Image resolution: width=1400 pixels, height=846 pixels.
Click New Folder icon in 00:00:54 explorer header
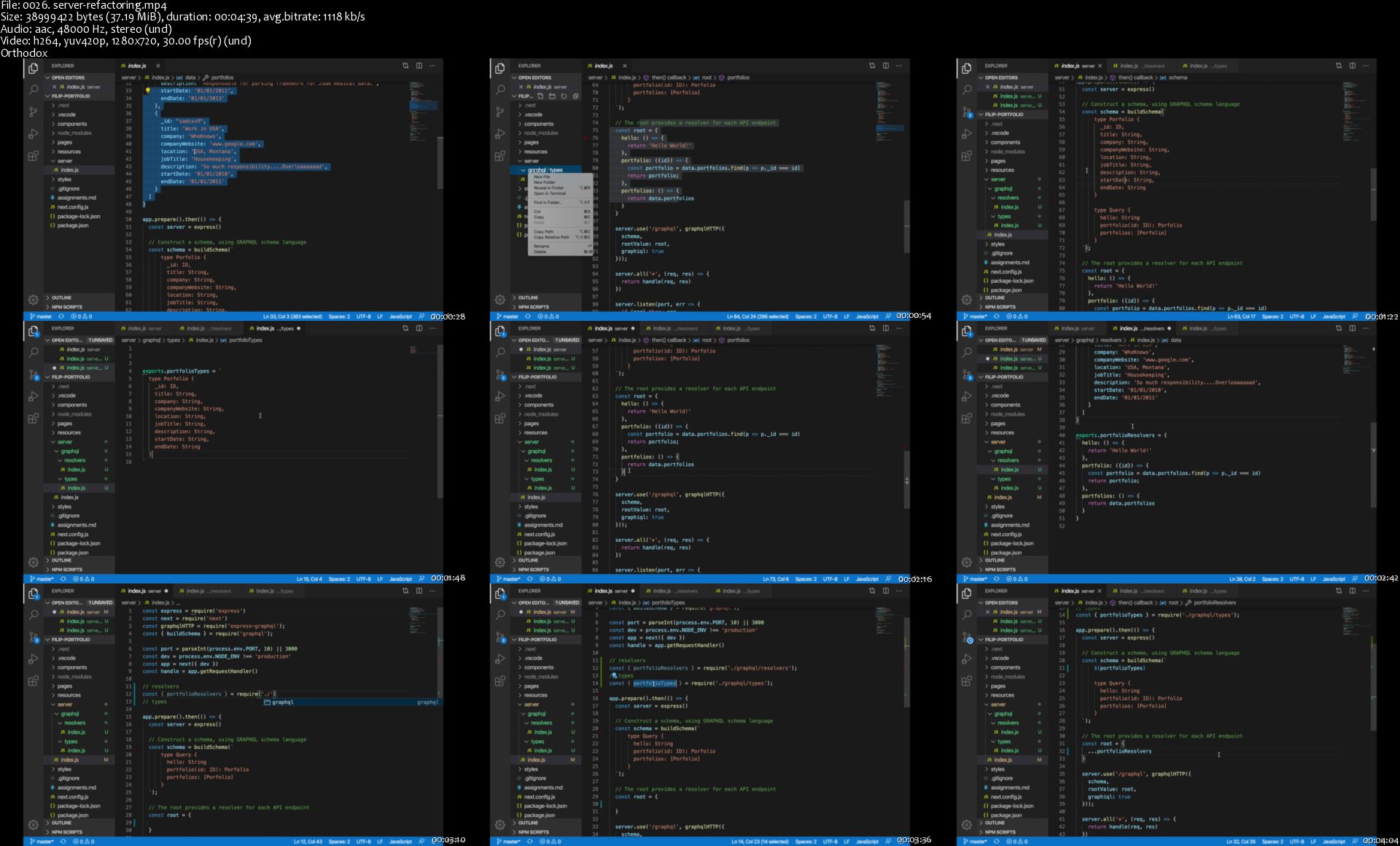pos(552,96)
